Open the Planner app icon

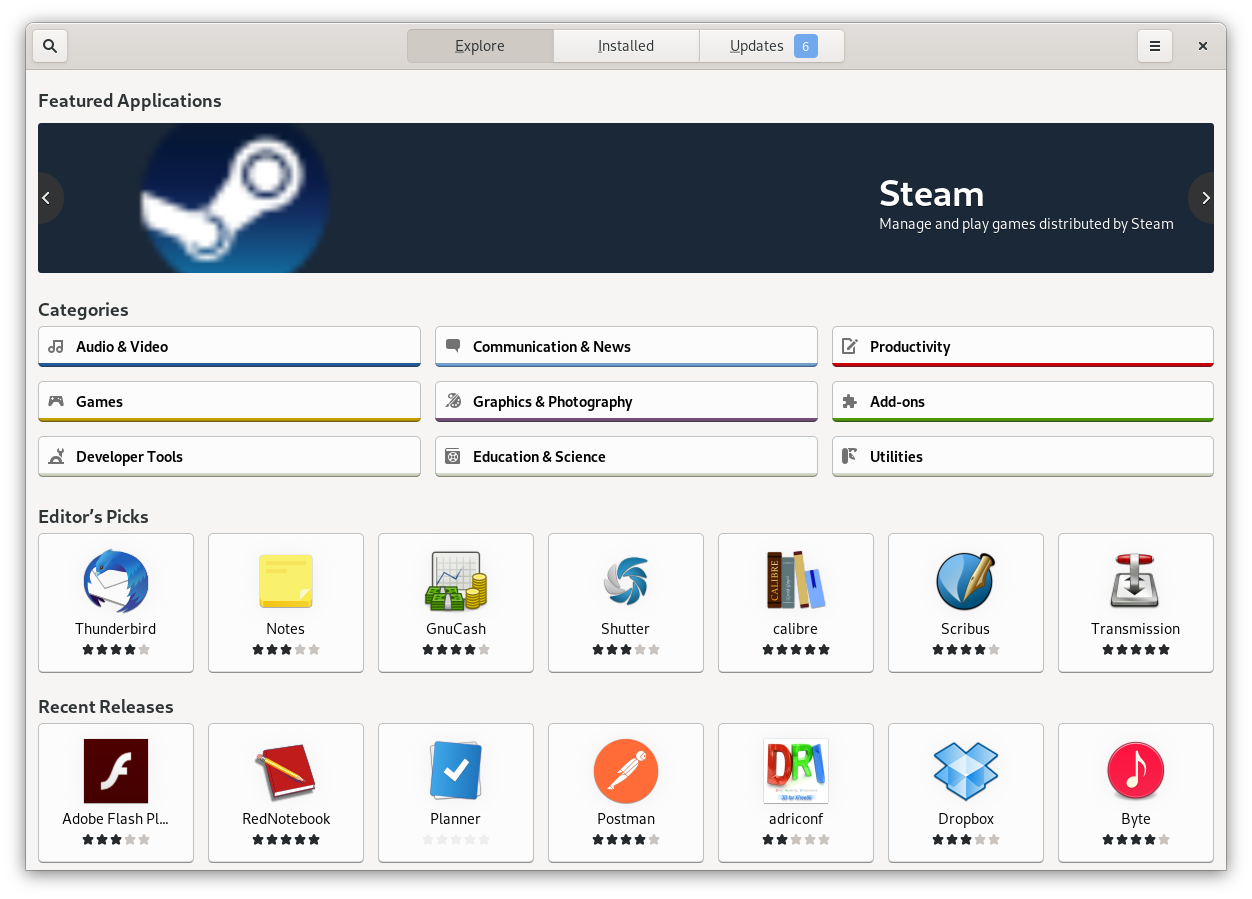(456, 771)
